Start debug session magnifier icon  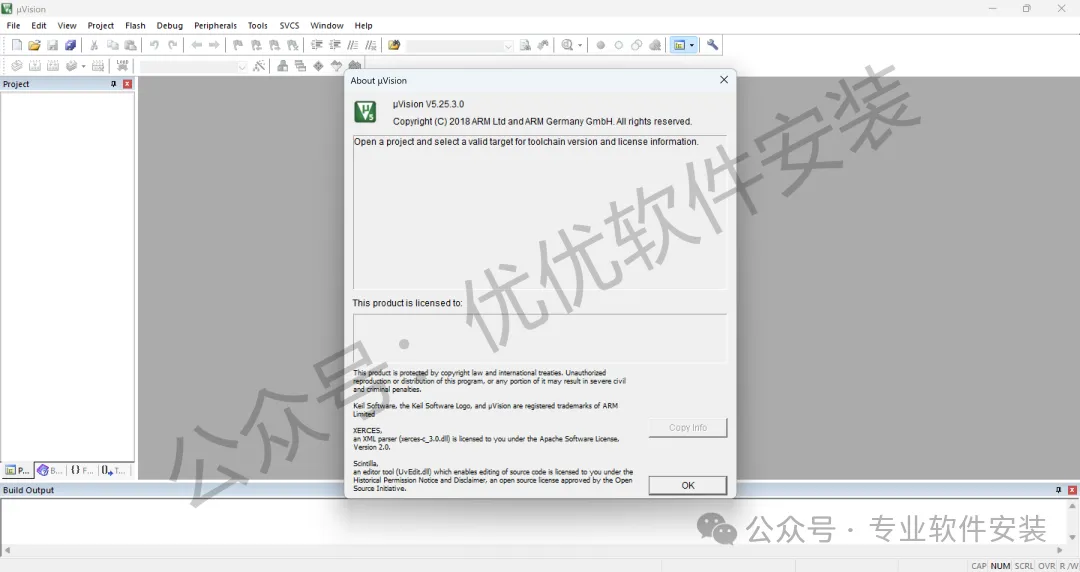[x=567, y=45]
